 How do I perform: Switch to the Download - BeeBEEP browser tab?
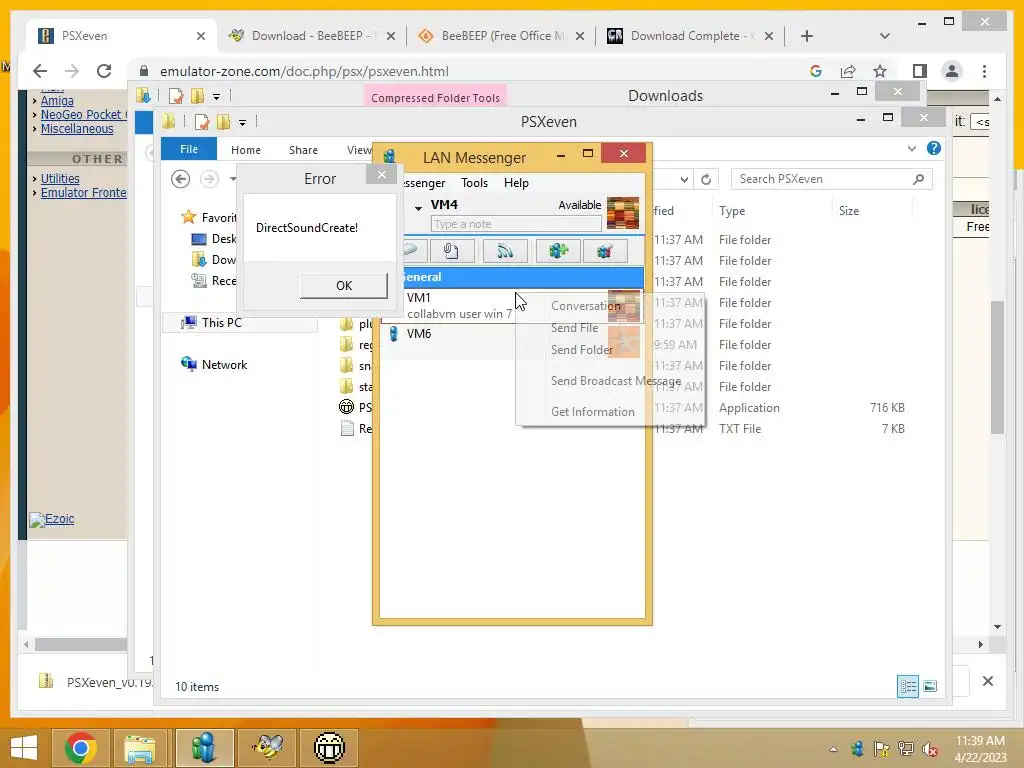[x=312, y=36]
